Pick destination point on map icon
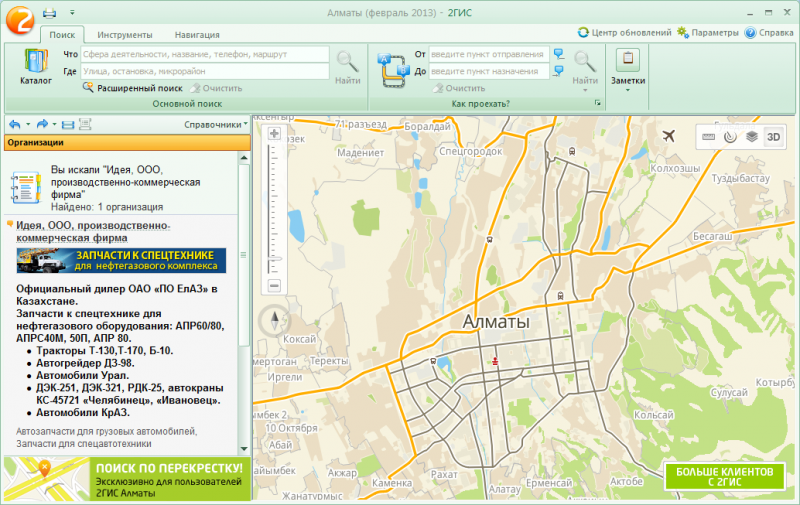Image resolution: width=800 pixels, height=505 pixels. click(559, 71)
